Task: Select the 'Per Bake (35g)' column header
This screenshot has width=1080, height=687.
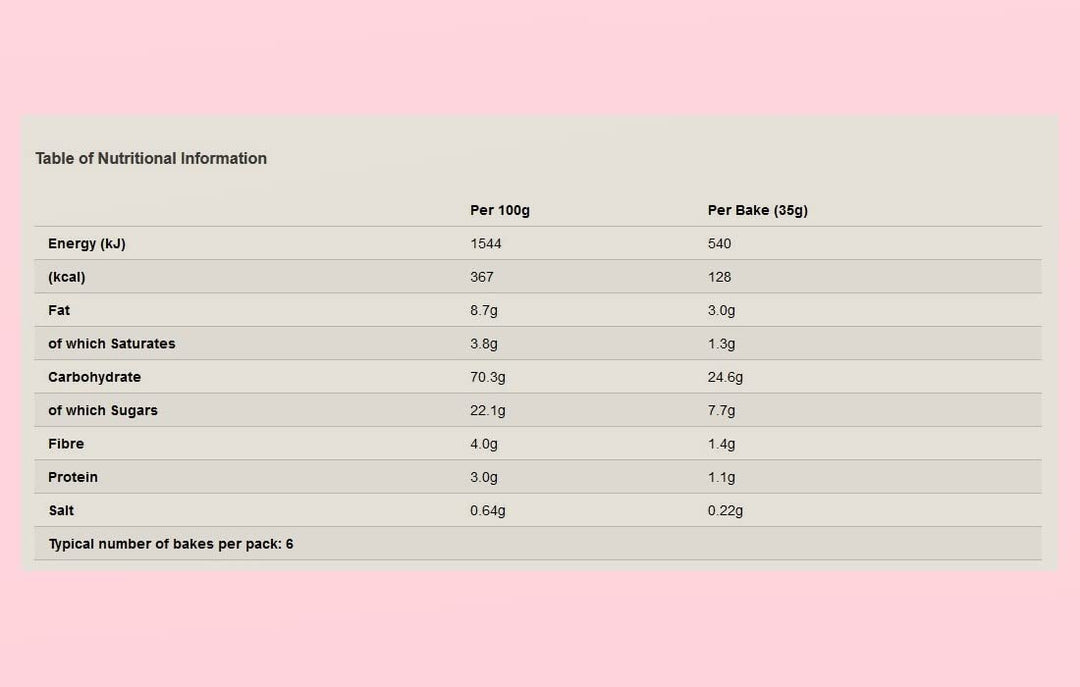Action: click(757, 210)
